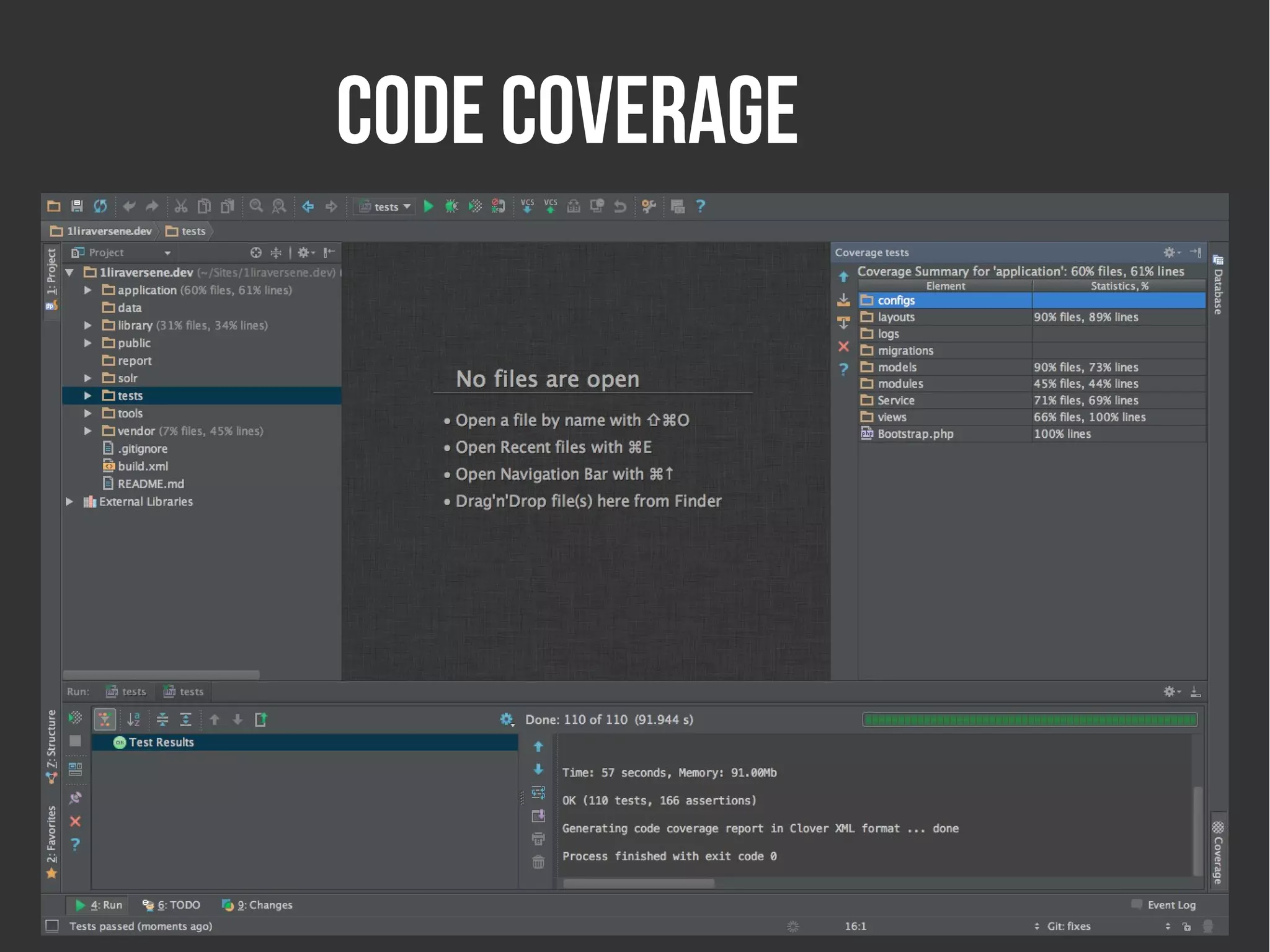Click Save All floppy disk icon
The height and width of the screenshot is (952, 1270).
coord(77,207)
